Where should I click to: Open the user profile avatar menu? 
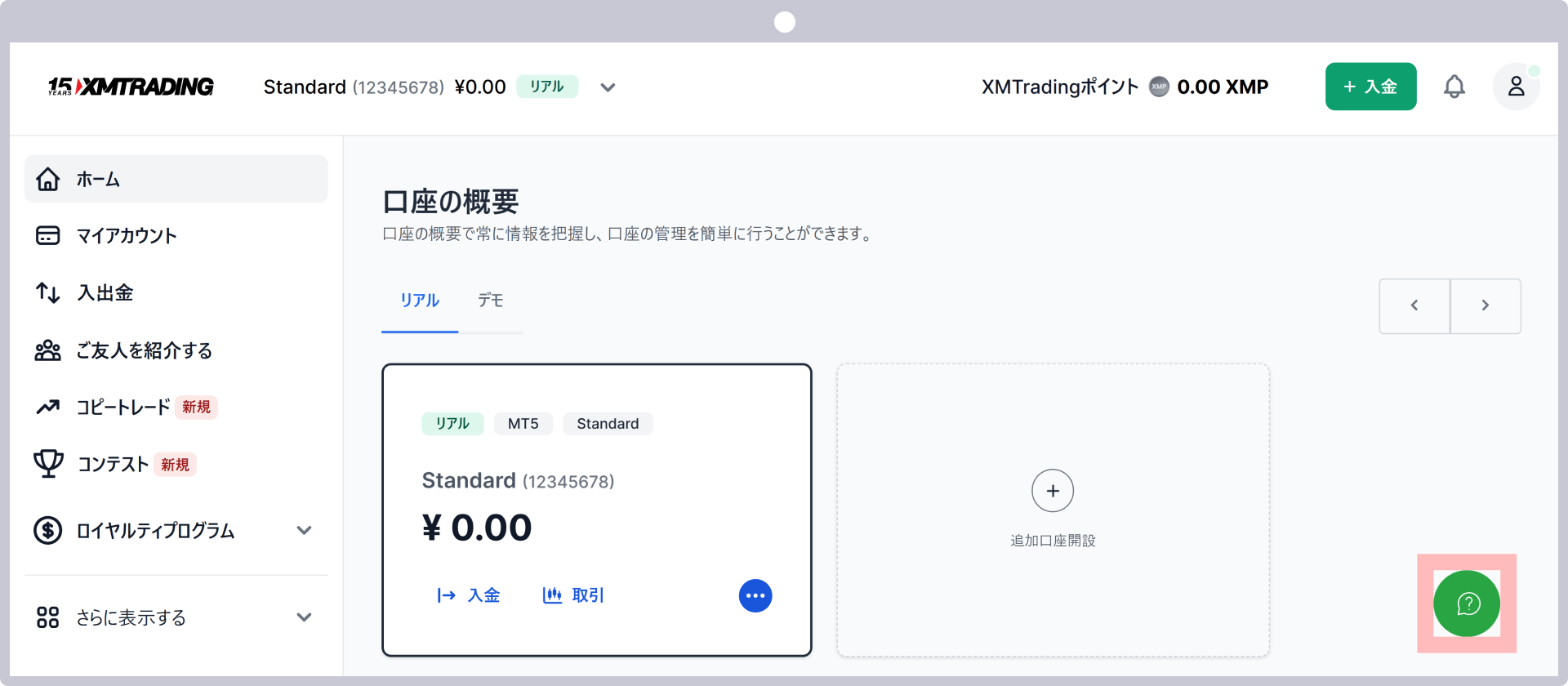(x=1516, y=87)
